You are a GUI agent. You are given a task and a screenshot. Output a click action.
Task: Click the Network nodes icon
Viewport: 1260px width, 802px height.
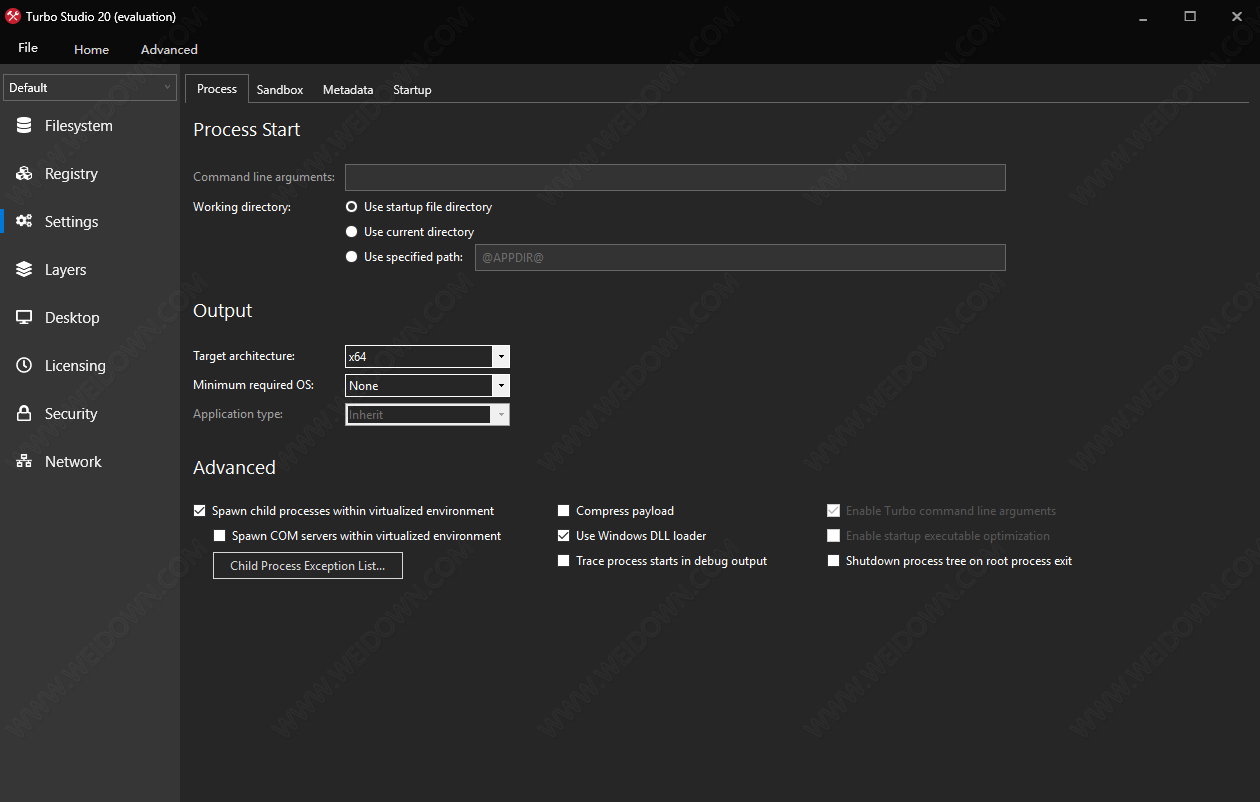pyautogui.click(x=24, y=462)
